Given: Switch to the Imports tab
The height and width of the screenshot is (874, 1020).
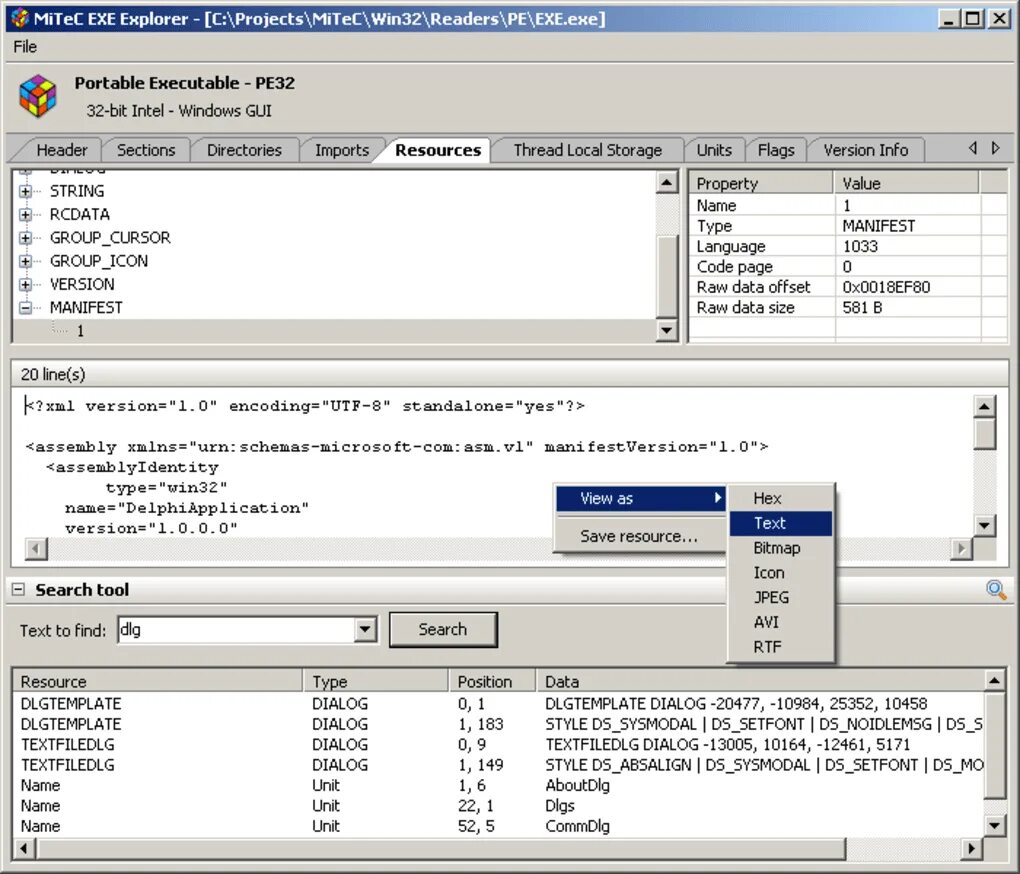Looking at the screenshot, I should coord(342,150).
